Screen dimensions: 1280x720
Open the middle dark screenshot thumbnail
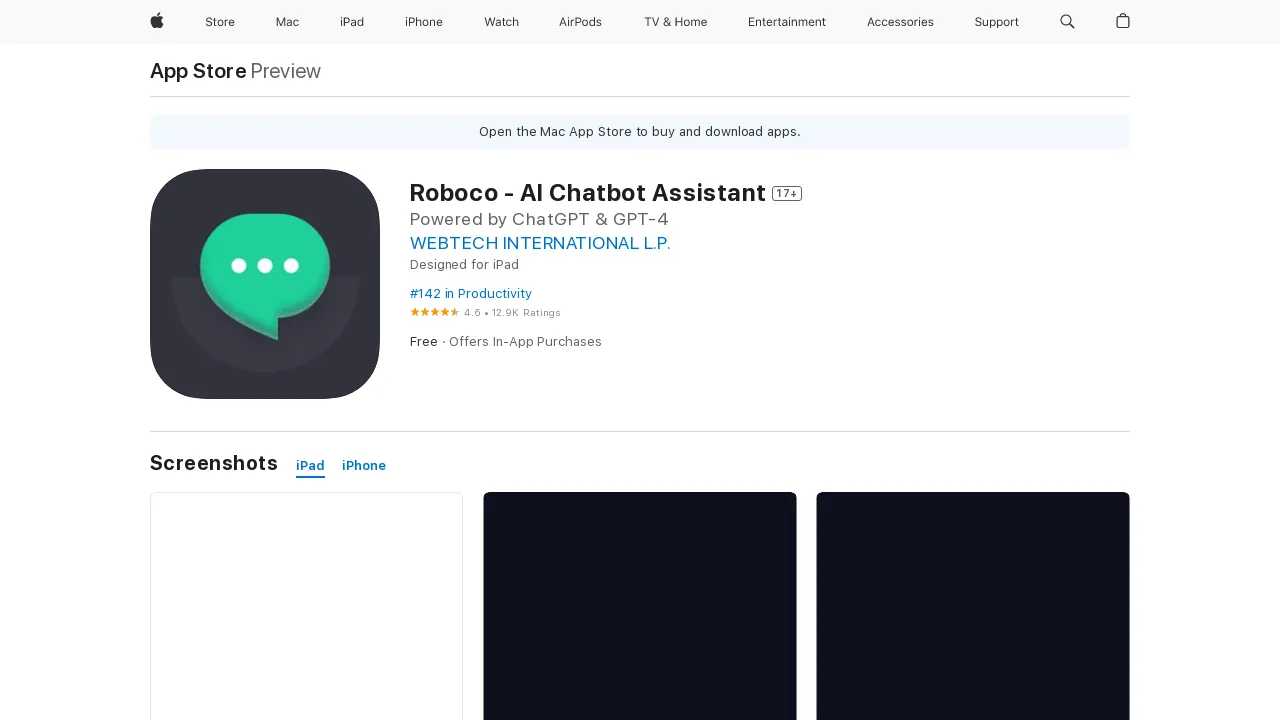[x=640, y=606]
